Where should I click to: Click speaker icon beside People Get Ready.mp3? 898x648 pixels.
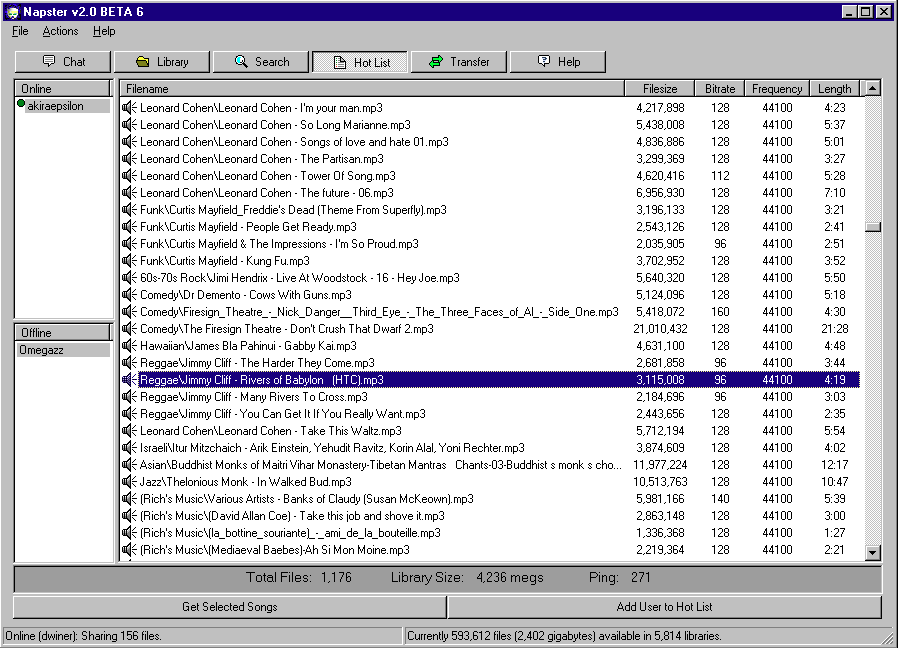129,227
